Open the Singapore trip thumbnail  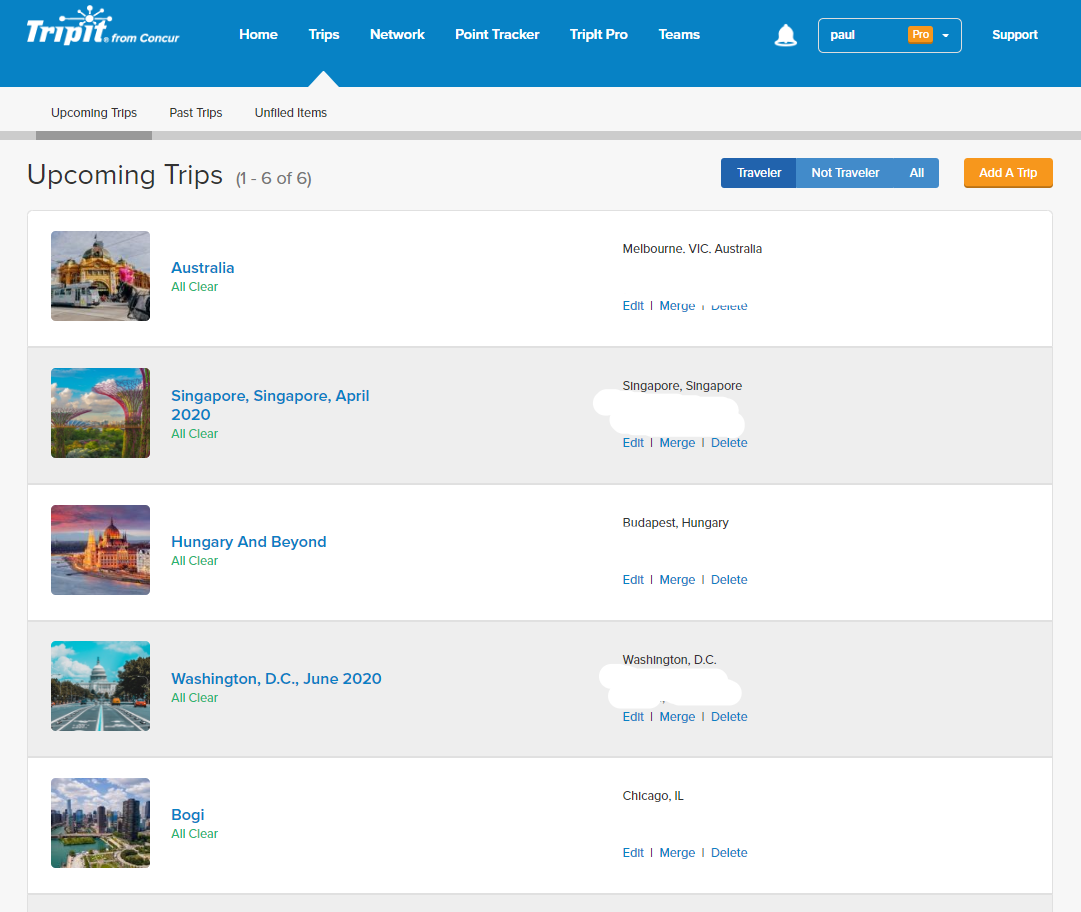101,413
